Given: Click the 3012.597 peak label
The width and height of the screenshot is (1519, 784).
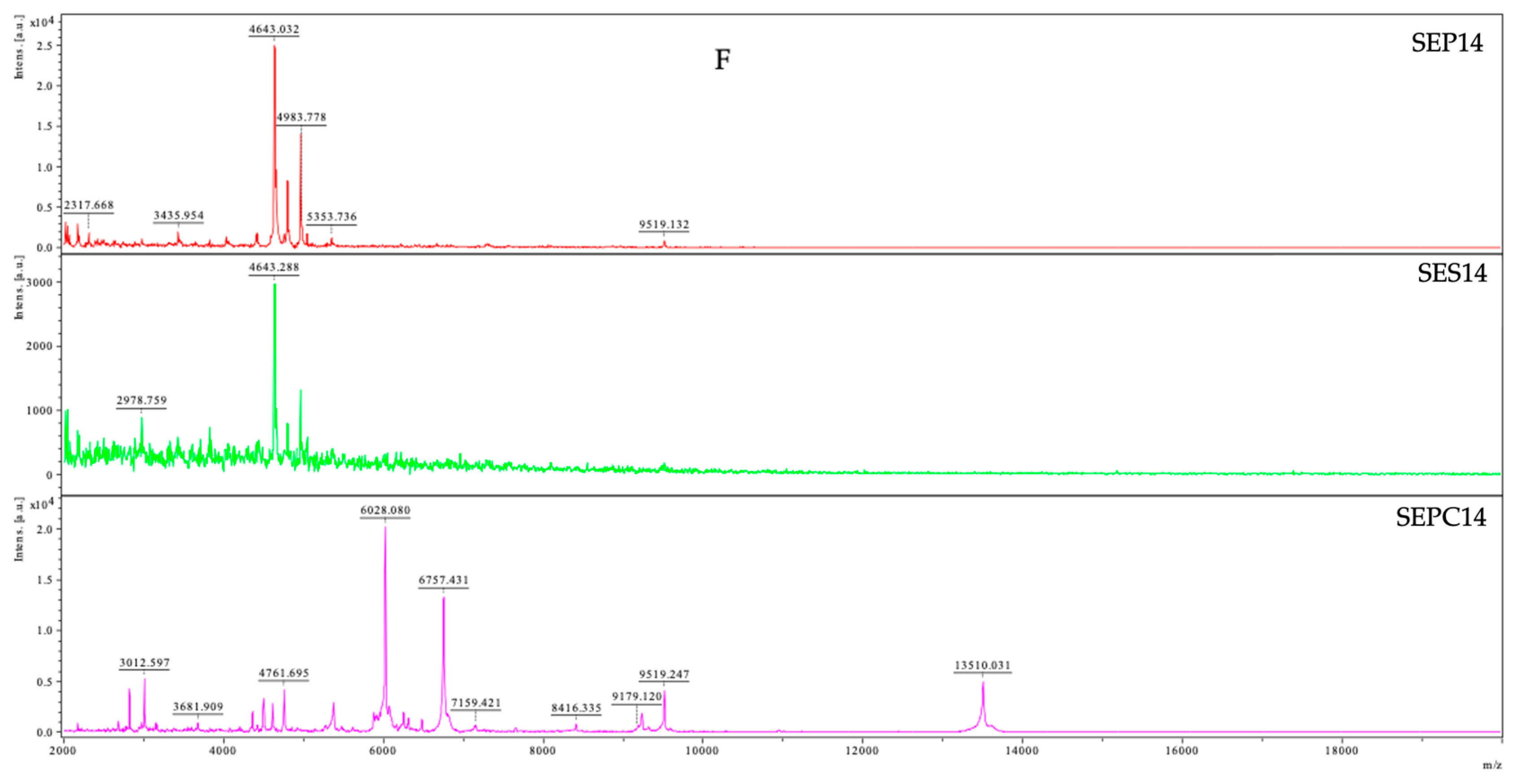Looking at the screenshot, I should coord(144,662).
